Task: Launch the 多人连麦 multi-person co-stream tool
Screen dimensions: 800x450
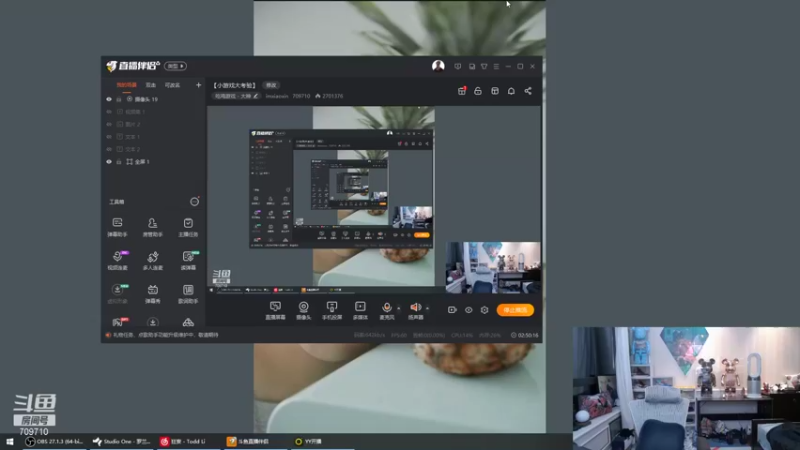Action: tap(153, 260)
